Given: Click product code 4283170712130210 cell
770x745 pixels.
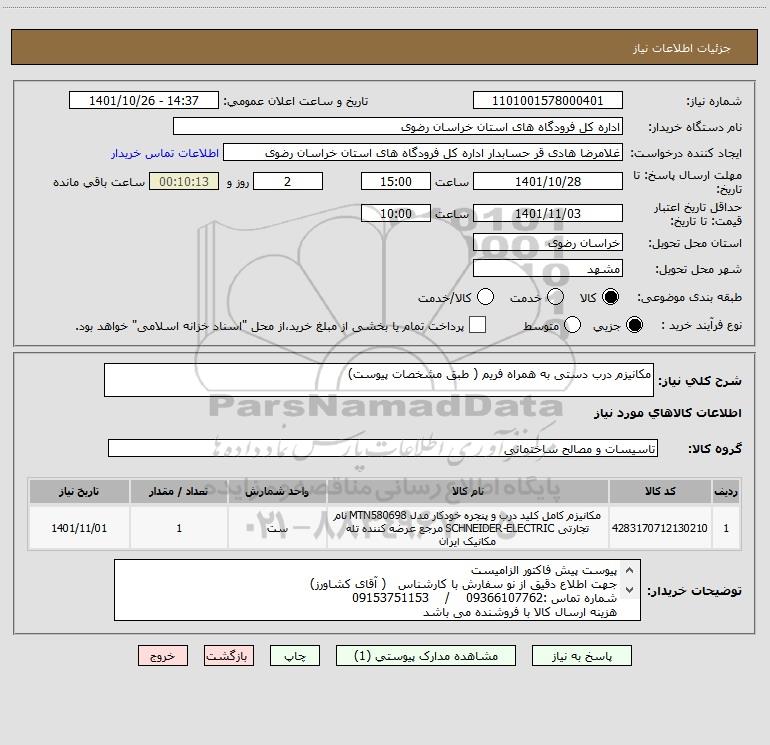Looking at the screenshot, I should tap(660, 528).
